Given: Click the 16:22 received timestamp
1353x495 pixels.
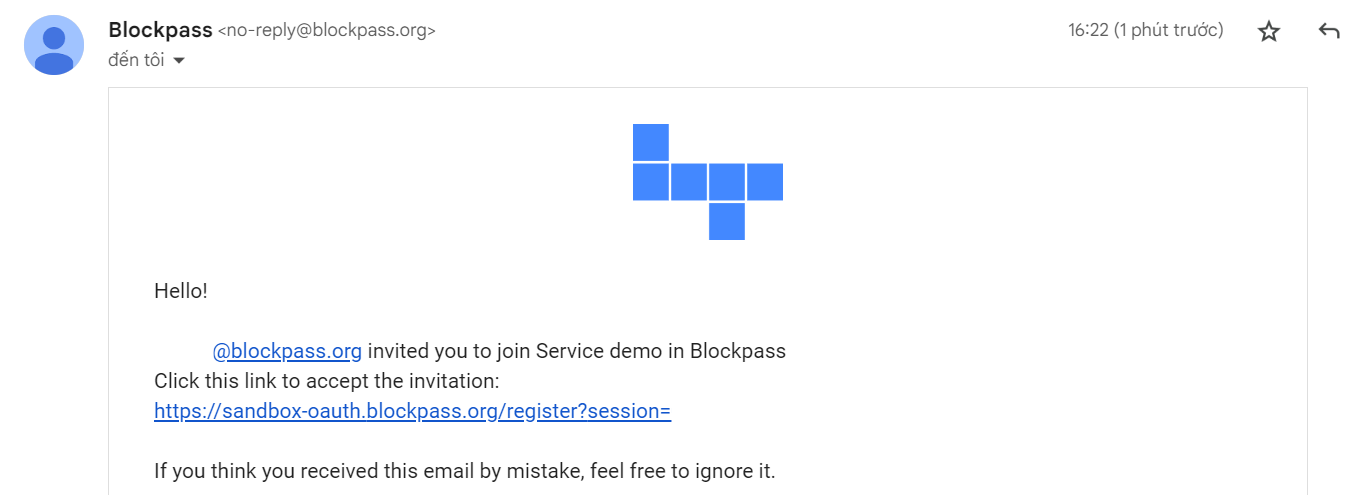Looking at the screenshot, I should (x=1089, y=30).
